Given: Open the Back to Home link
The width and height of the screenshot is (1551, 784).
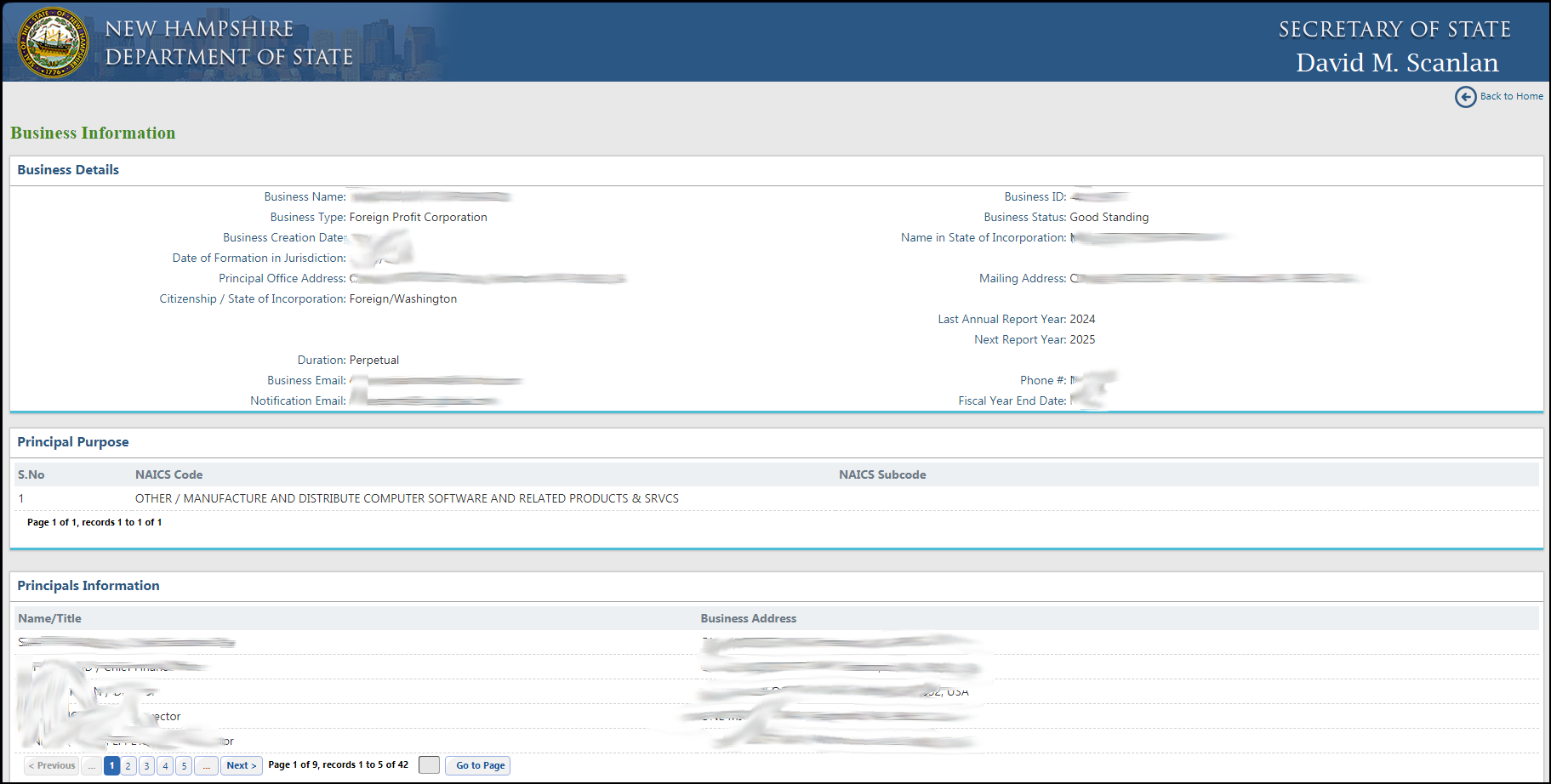Looking at the screenshot, I should point(1511,96).
